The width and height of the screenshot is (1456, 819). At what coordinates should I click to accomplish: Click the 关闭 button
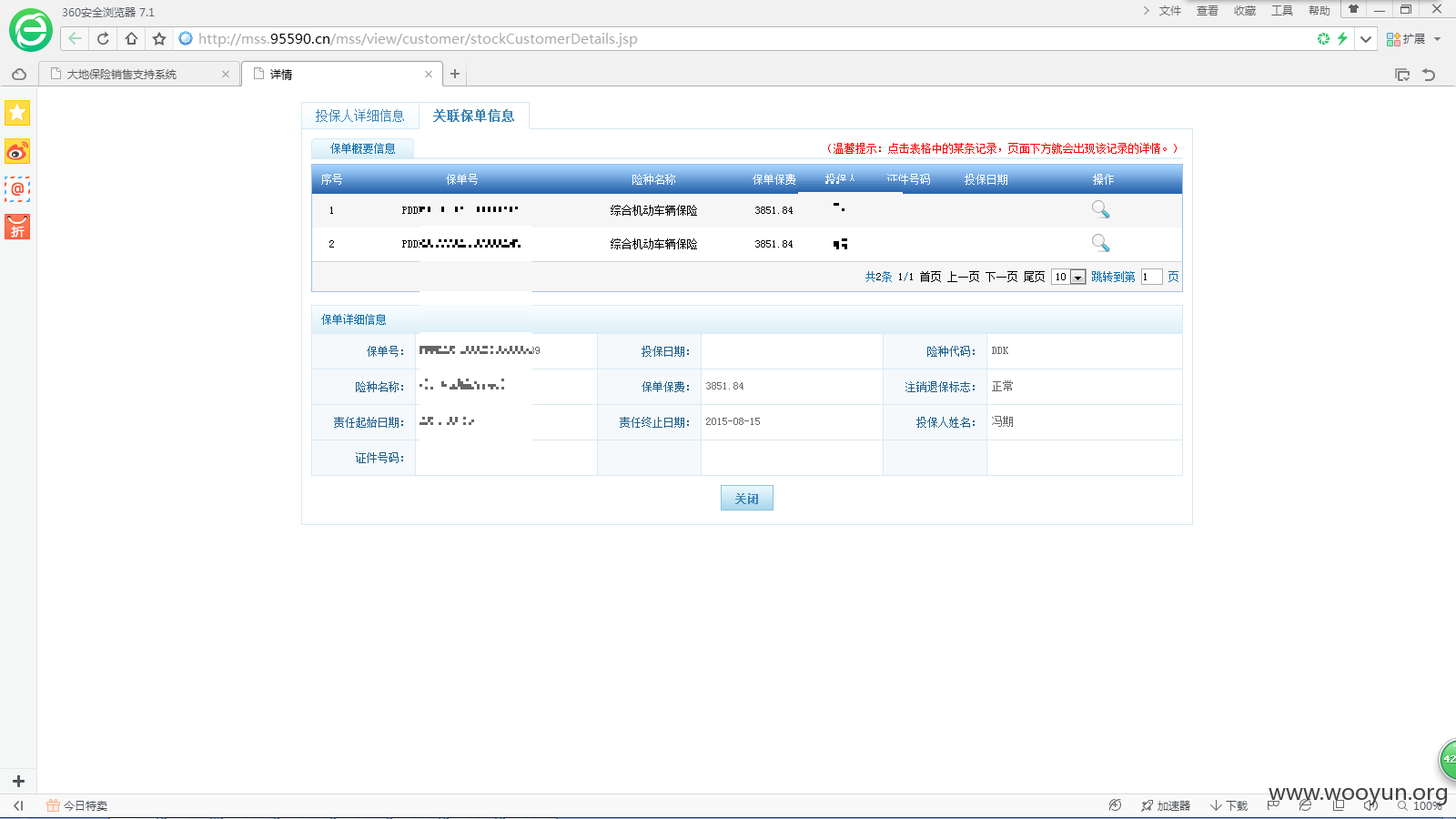pyautogui.click(x=747, y=498)
